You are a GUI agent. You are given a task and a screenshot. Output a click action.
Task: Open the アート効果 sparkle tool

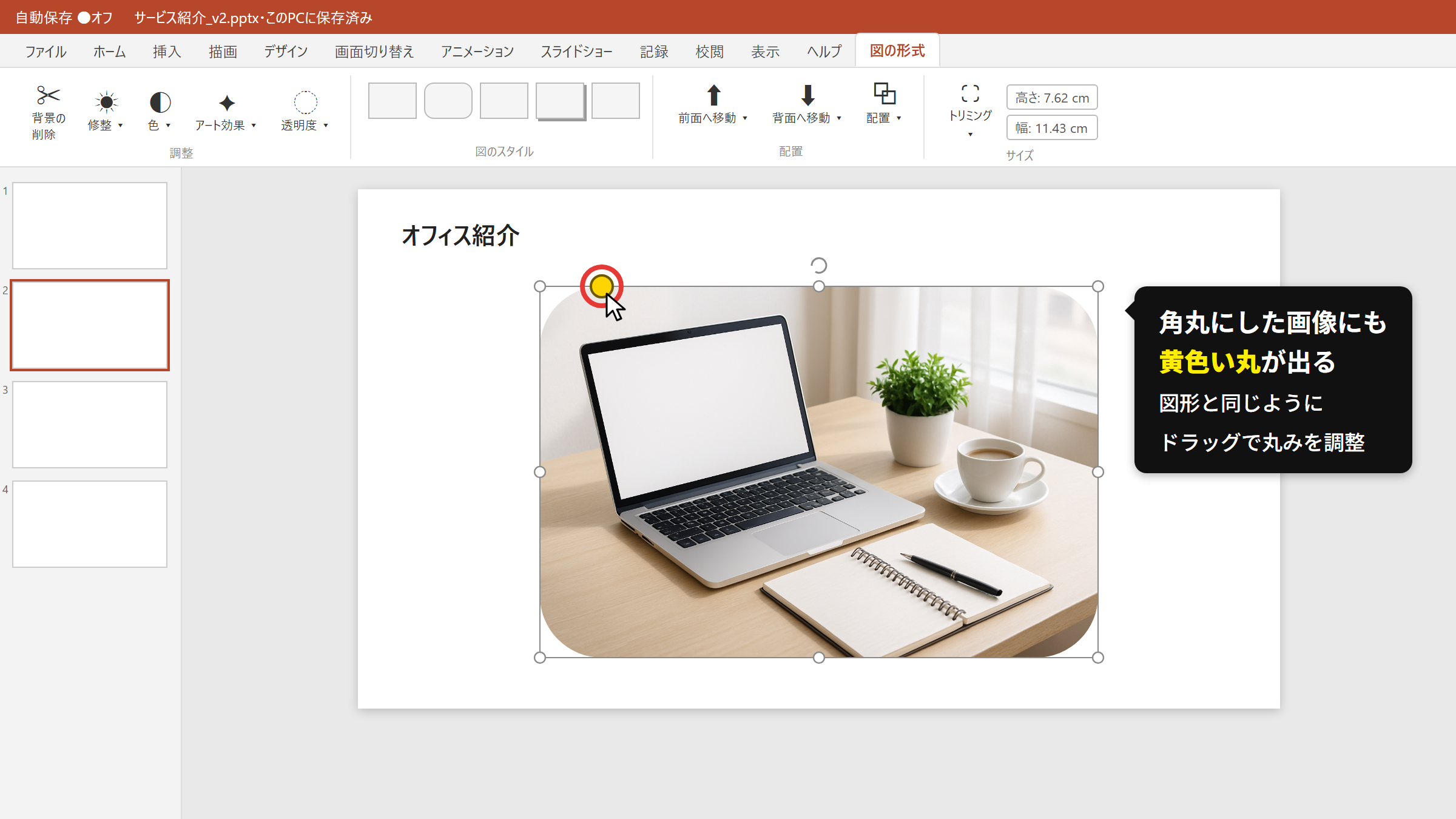[x=226, y=111]
